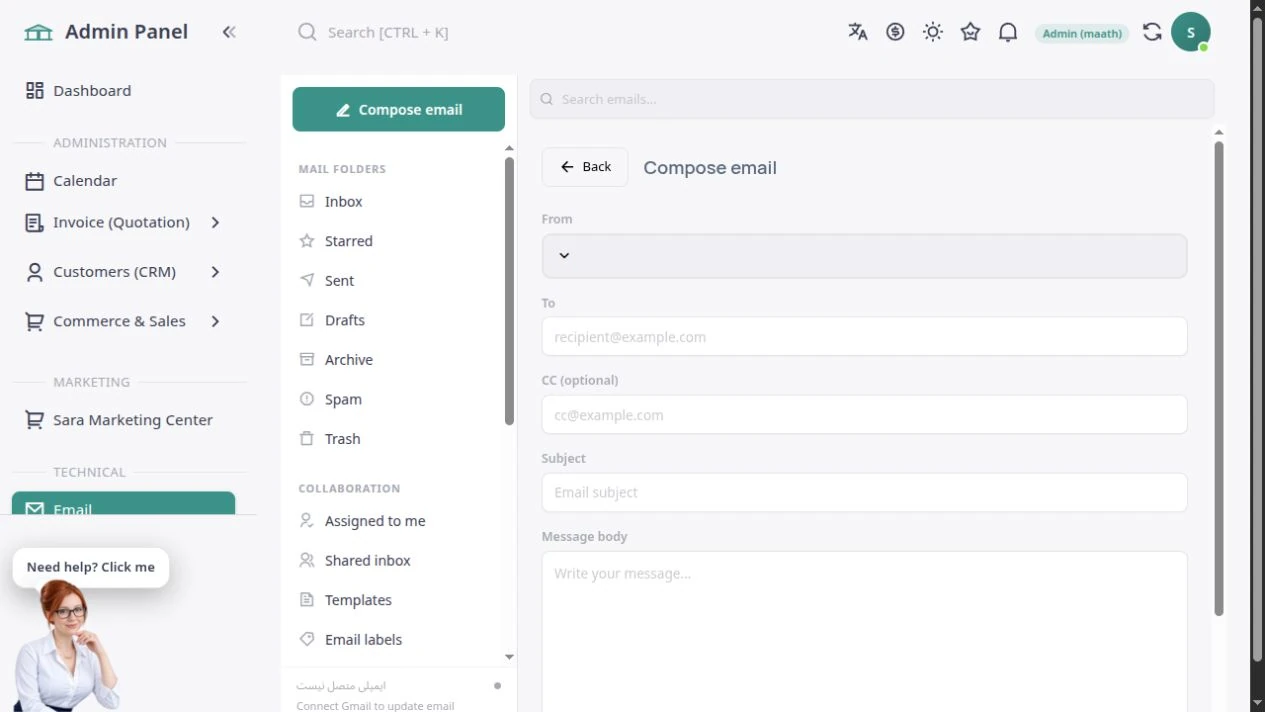Open Sara Marketing Center
Viewport: 1265px width, 712px height.
pos(124,420)
